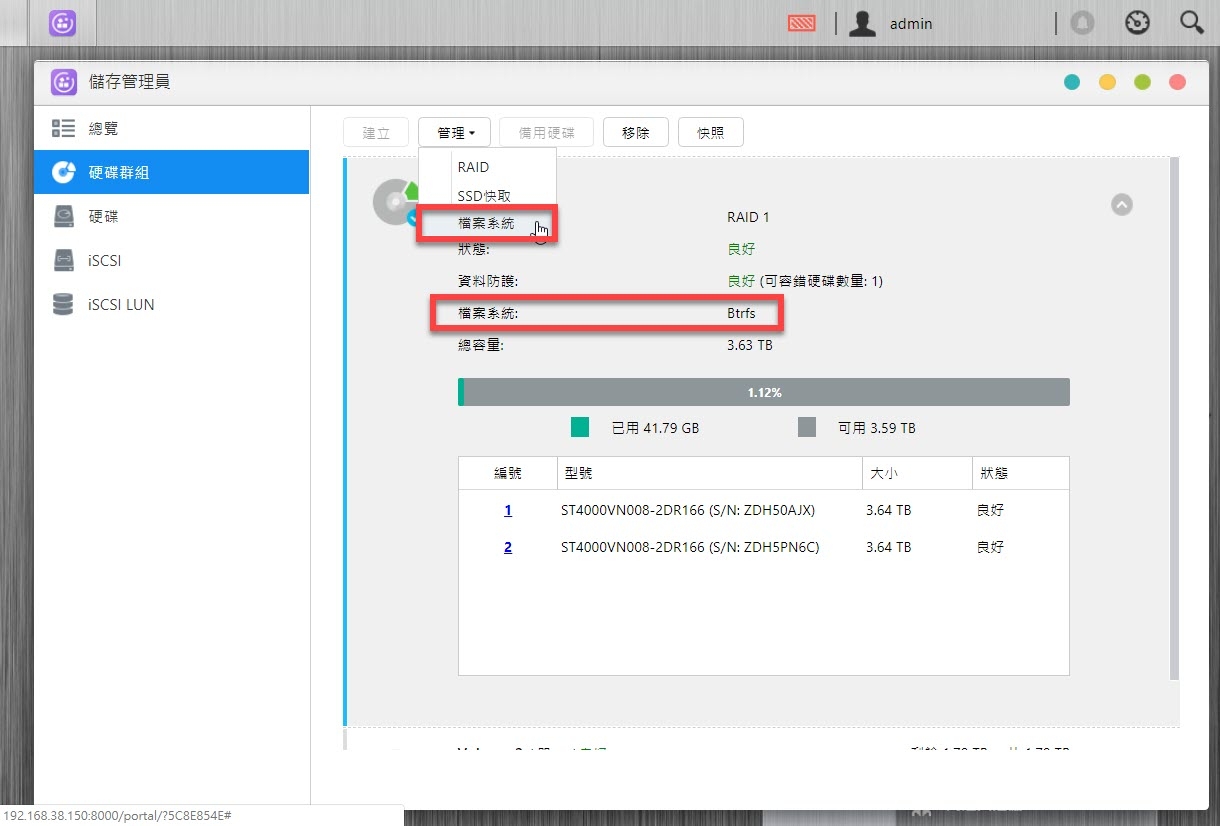Open the notifications bell icon
1220x826 pixels.
[1082, 23]
